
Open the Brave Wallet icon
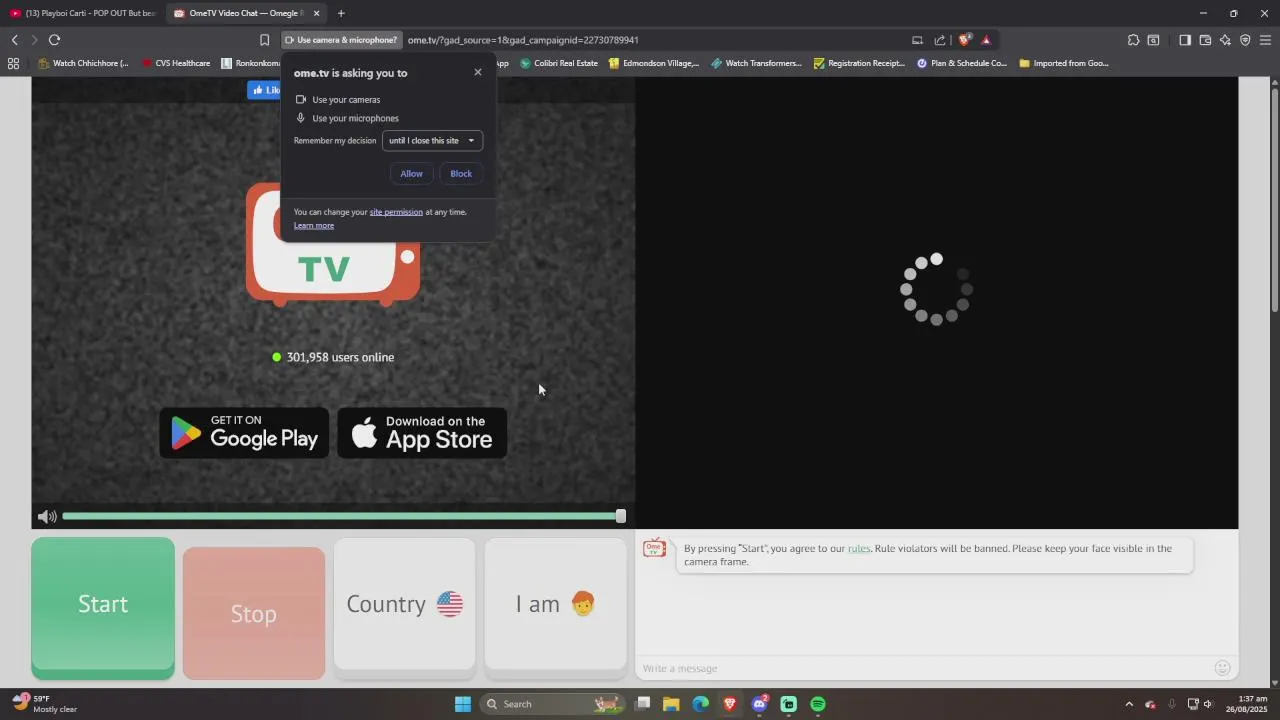1205,40
